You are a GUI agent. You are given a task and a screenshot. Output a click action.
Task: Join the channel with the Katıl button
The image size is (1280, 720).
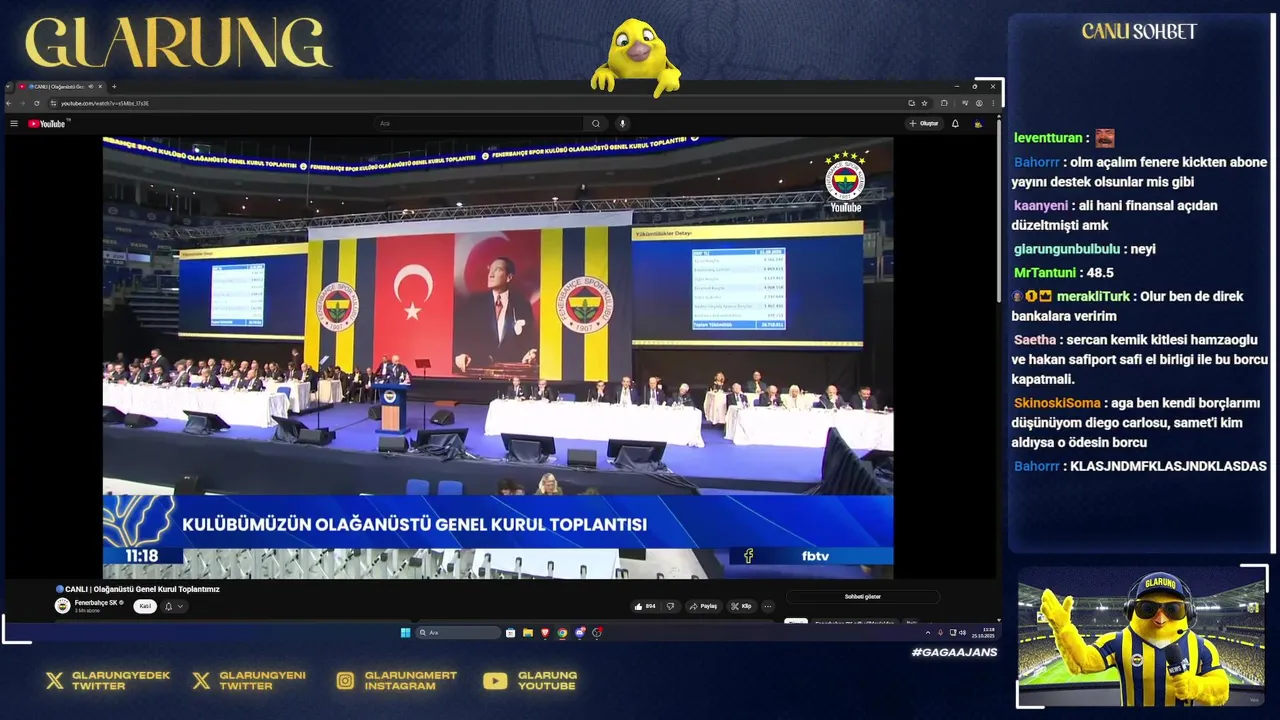click(145, 606)
